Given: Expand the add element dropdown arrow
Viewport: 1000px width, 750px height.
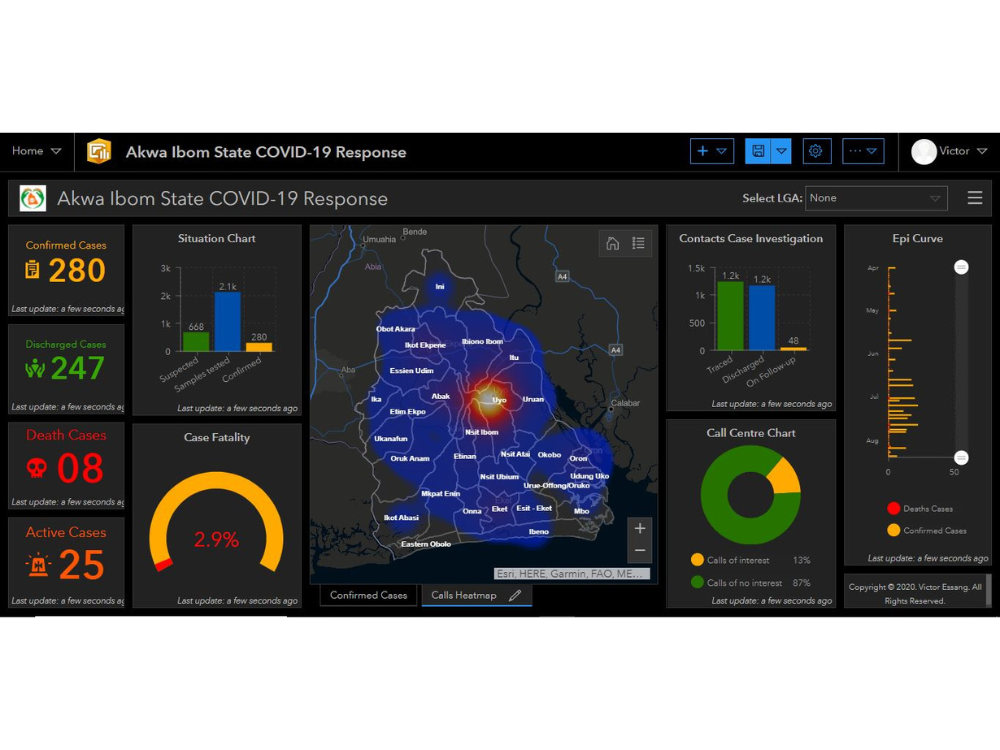Looking at the screenshot, I should click(x=721, y=151).
